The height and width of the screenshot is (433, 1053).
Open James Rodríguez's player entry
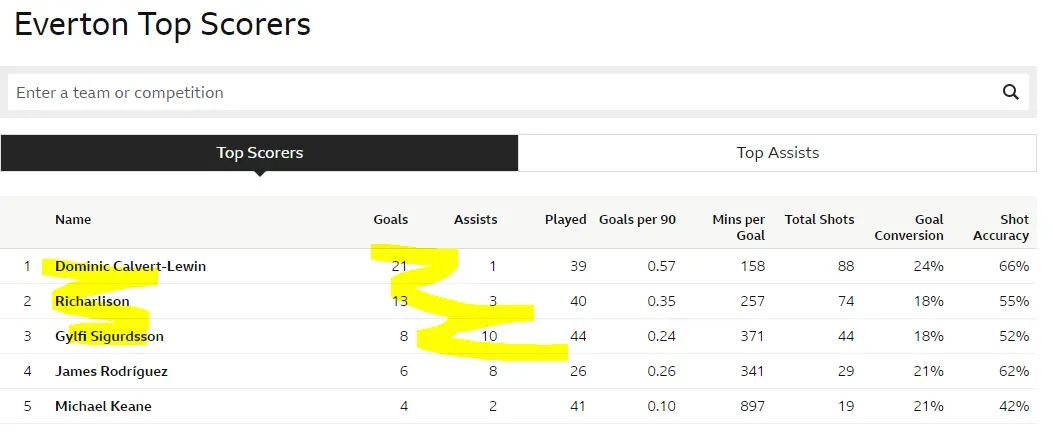point(111,371)
